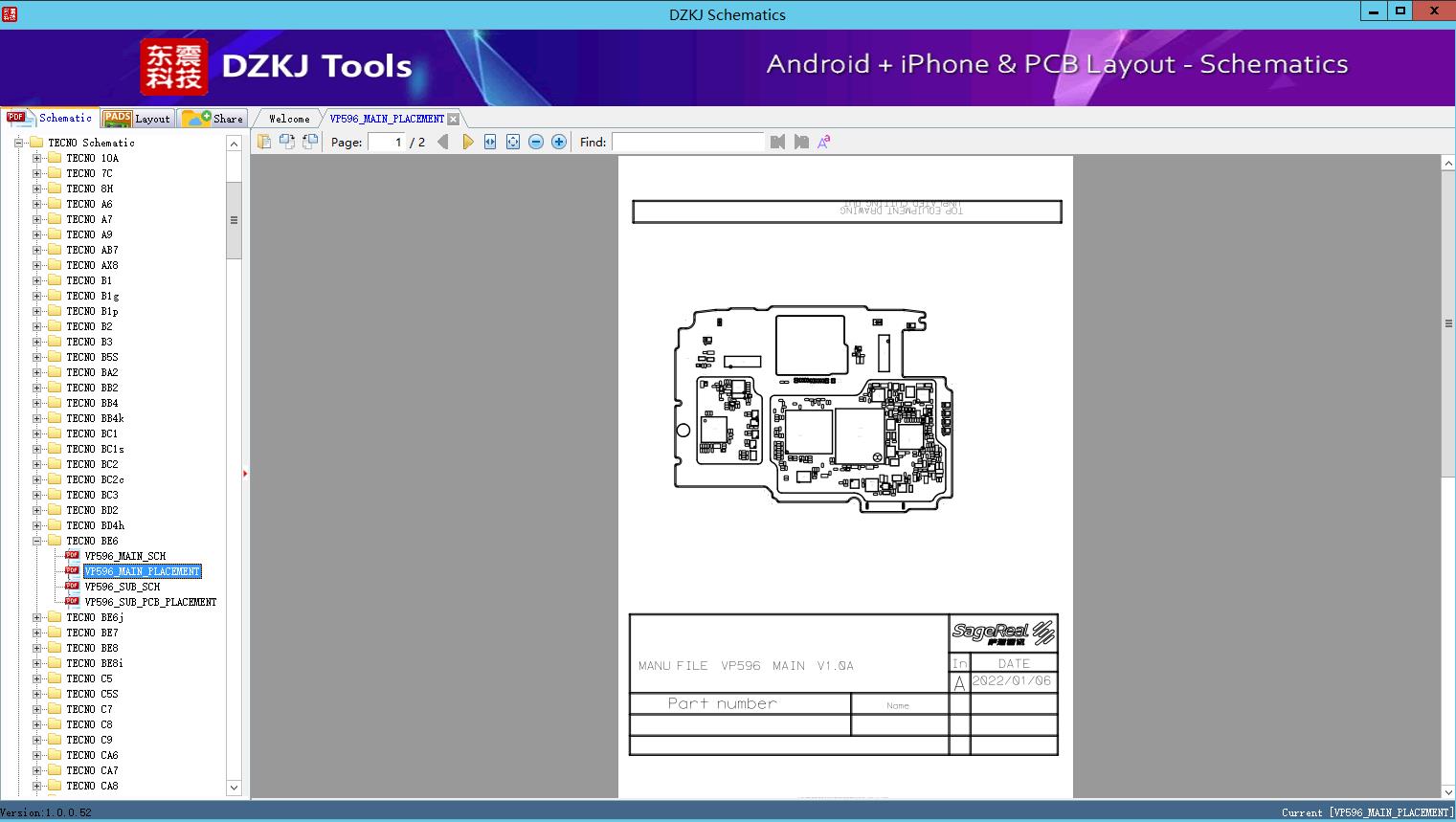This screenshot has width=1456, height=822.
Task: Click the document viewer scrollbar thumb
Action: pos(1447,323)
